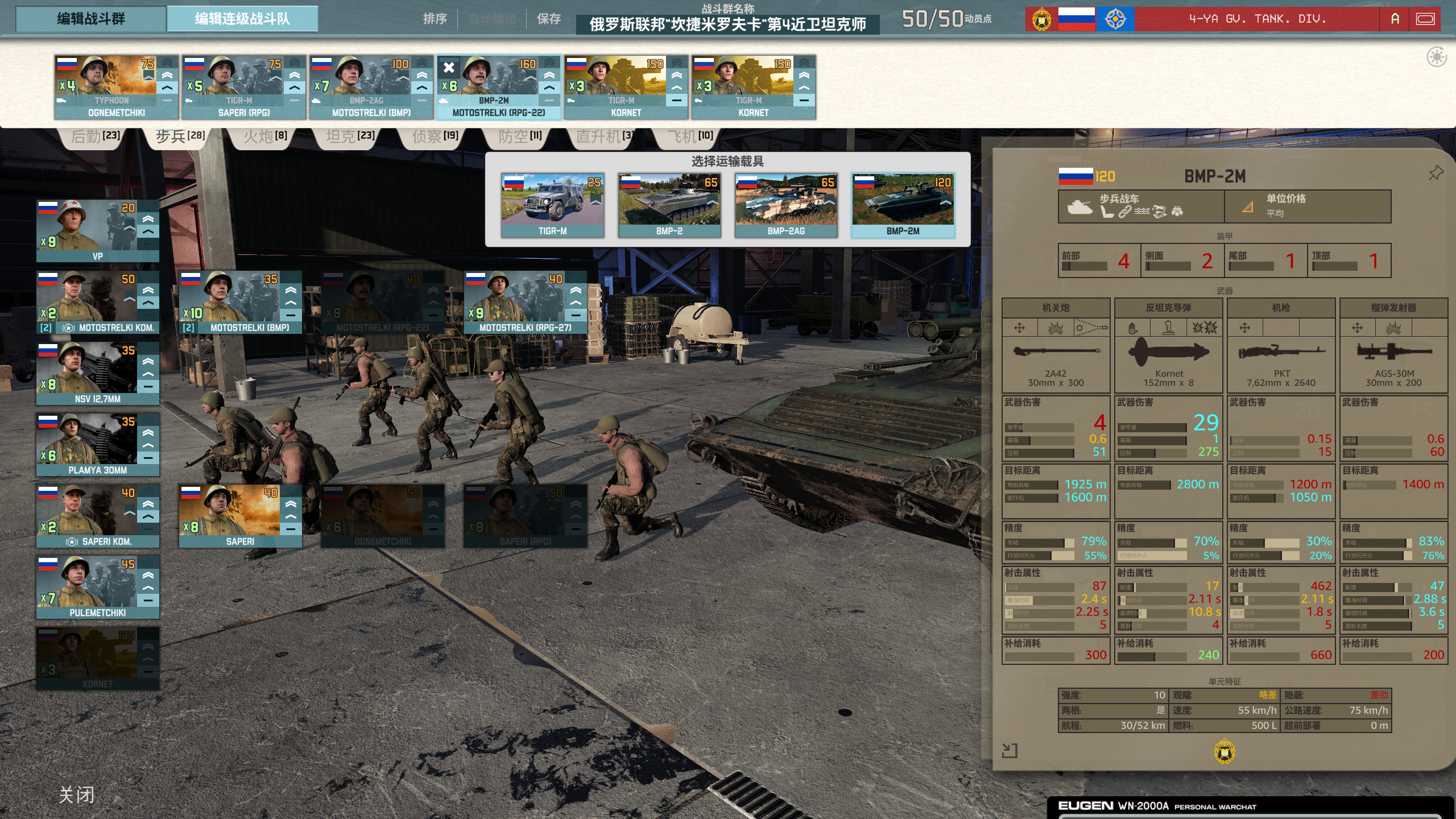This screenshot has height=819, width=1456.
Task: Switch card display mode icon at top right
Action: coord(1425,19)
